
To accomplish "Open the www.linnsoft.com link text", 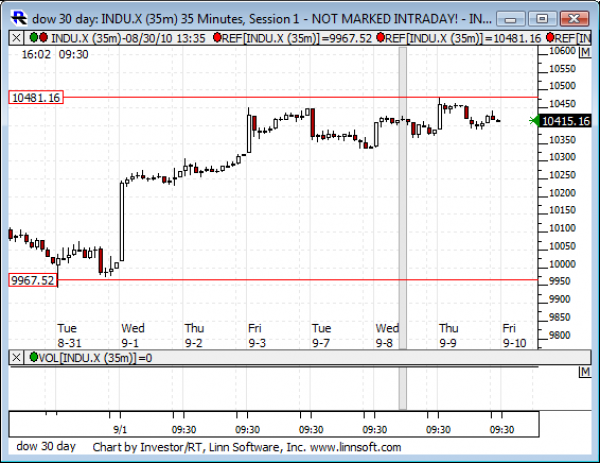I will point(355,447).
